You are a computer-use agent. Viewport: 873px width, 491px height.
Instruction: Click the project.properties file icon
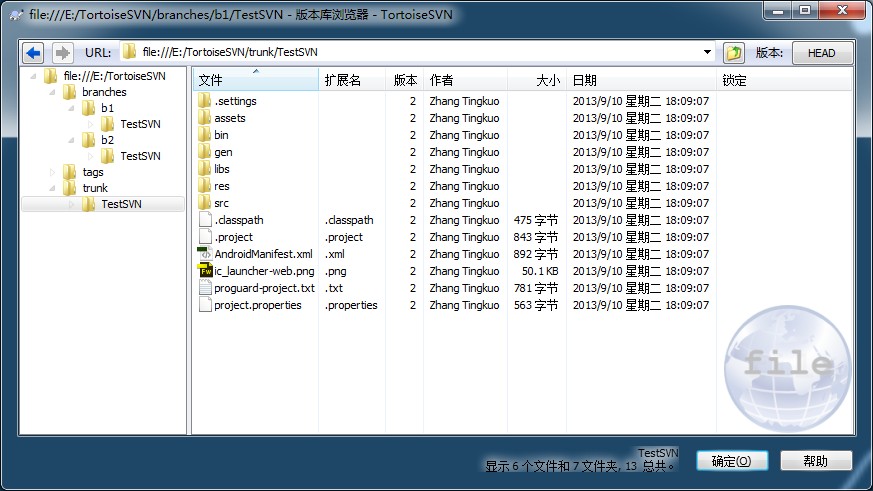point(205,305)
